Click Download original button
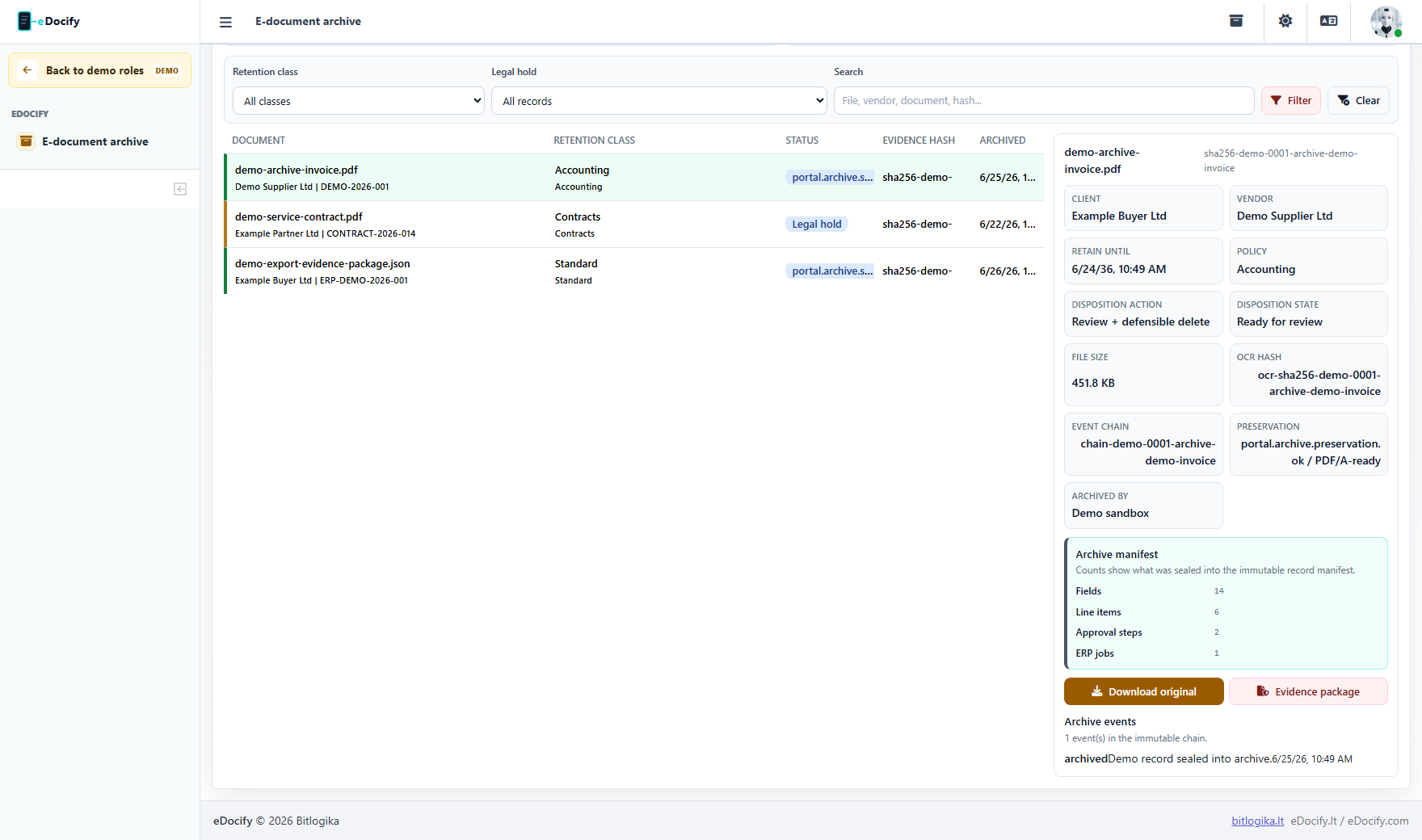This screenshot has height=840, width=1422. click(1143, 691)
